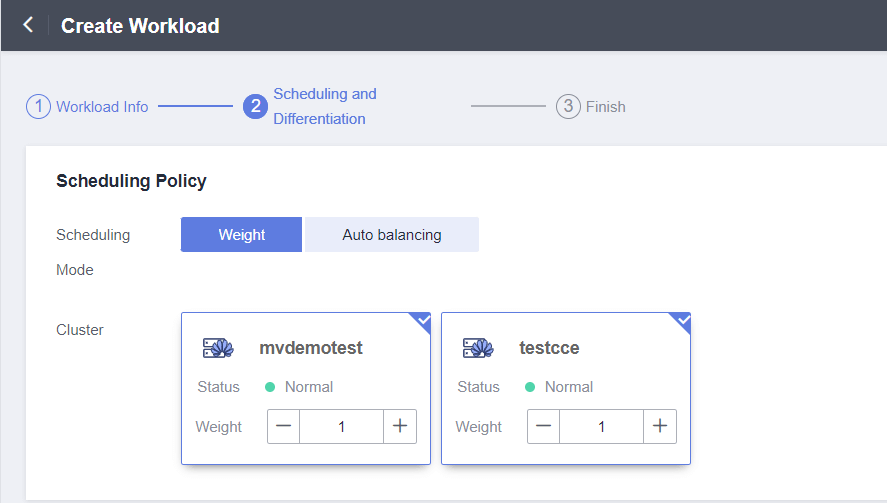Screen dimensions: 887x503
Task: Click the mvdemotest cluster server icon
Action: [x=218, y=348]
